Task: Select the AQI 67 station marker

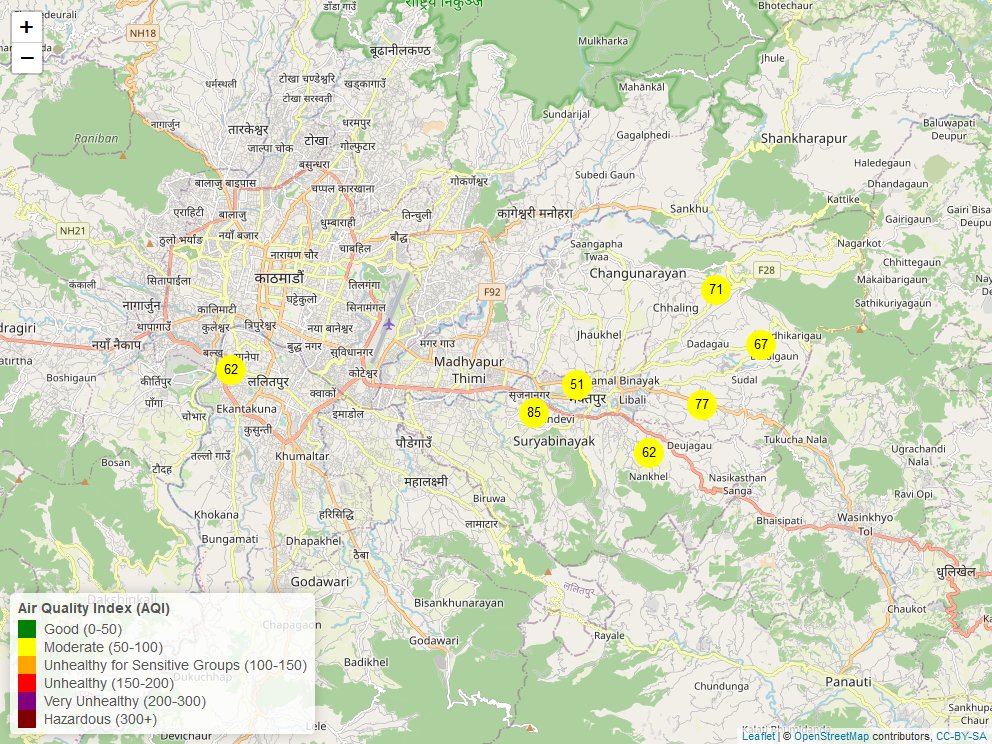Action: (760, 345)
